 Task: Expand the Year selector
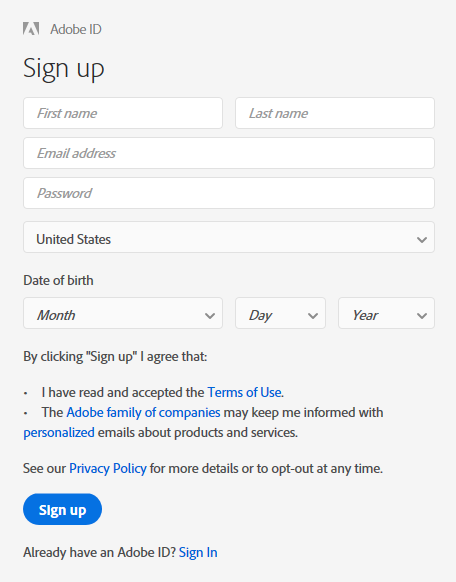[x=386, y=313]
